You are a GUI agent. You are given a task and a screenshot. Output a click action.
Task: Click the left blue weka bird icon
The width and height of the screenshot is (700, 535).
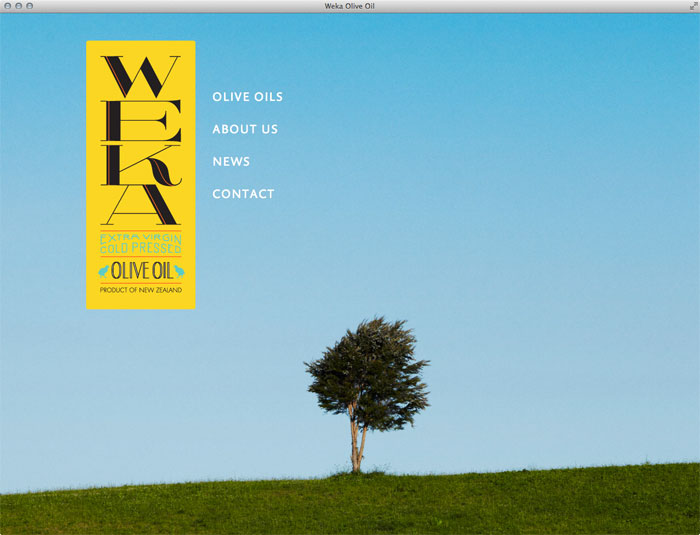103,271
